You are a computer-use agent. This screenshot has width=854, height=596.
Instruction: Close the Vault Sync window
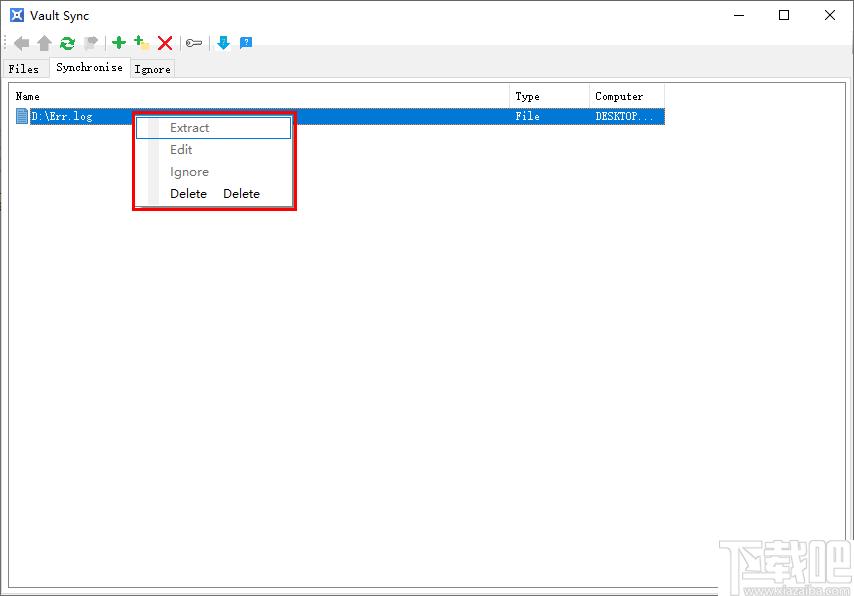point(829,15)
